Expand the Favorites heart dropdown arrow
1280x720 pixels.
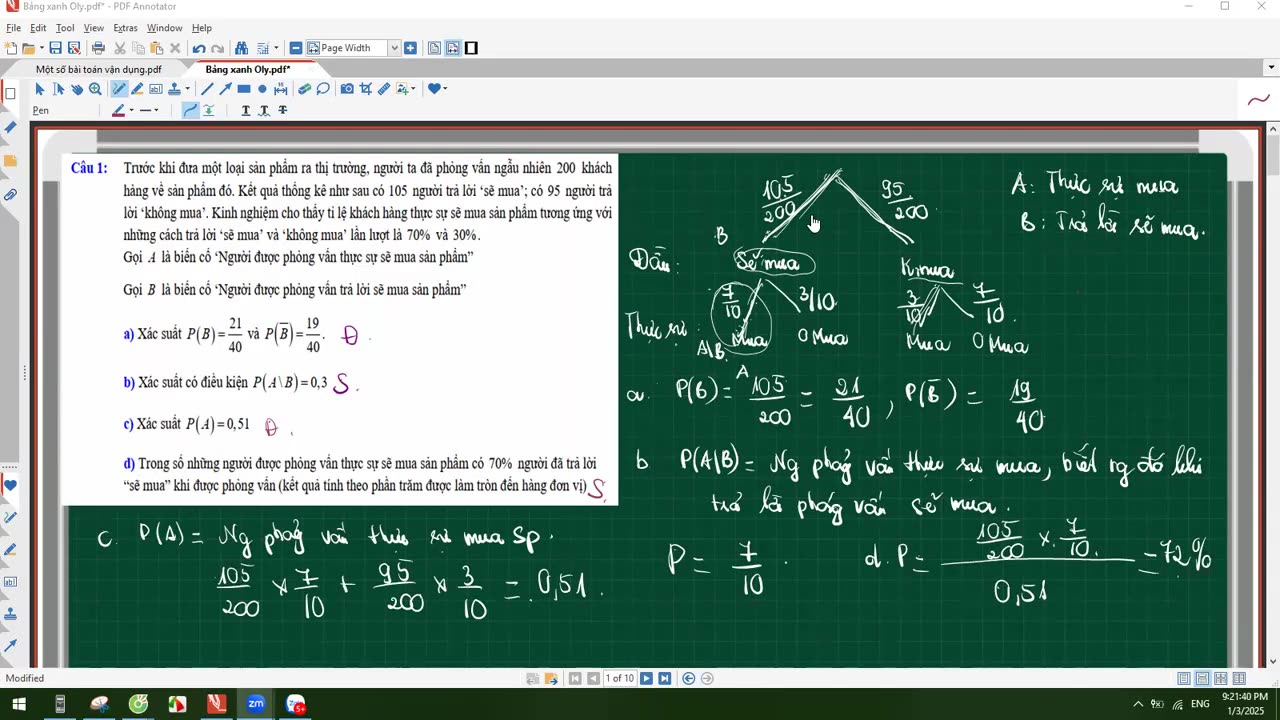point(445,89)
